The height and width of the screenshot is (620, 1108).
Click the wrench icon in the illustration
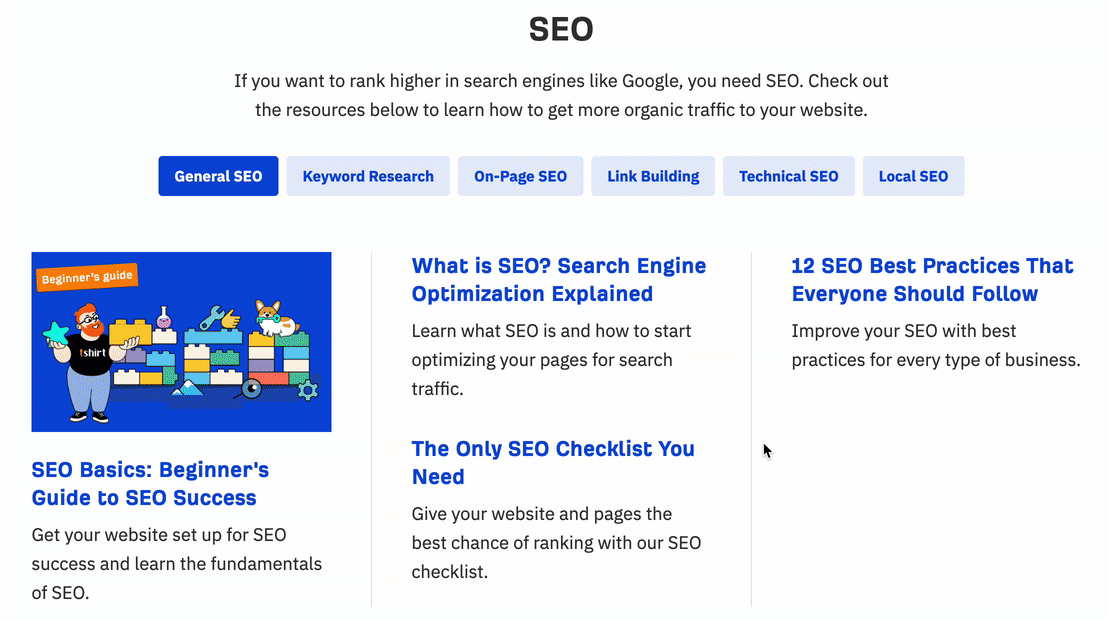click(212, 318)
